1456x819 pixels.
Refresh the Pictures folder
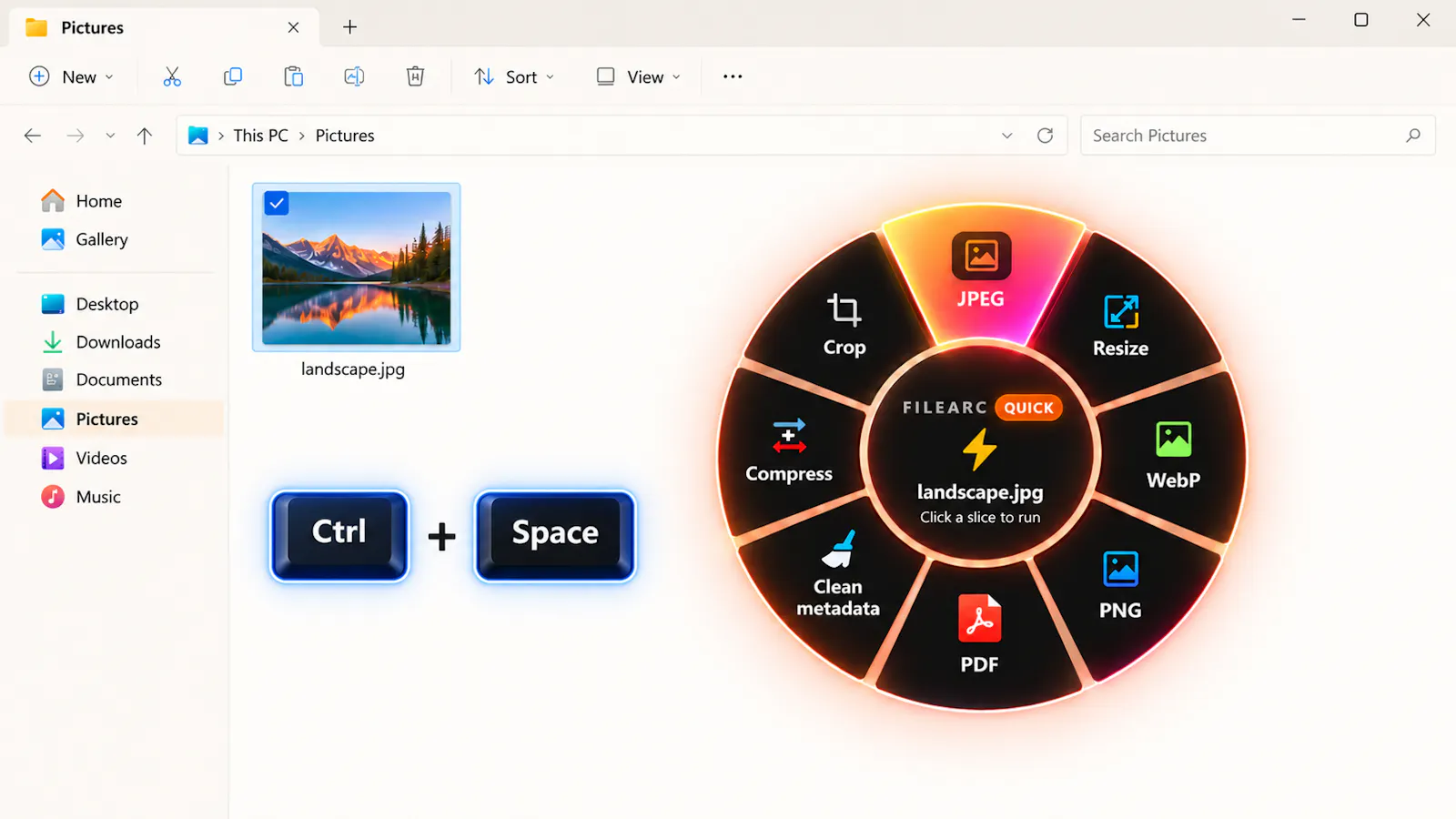pyautogui.click(x=1045, y=136)
